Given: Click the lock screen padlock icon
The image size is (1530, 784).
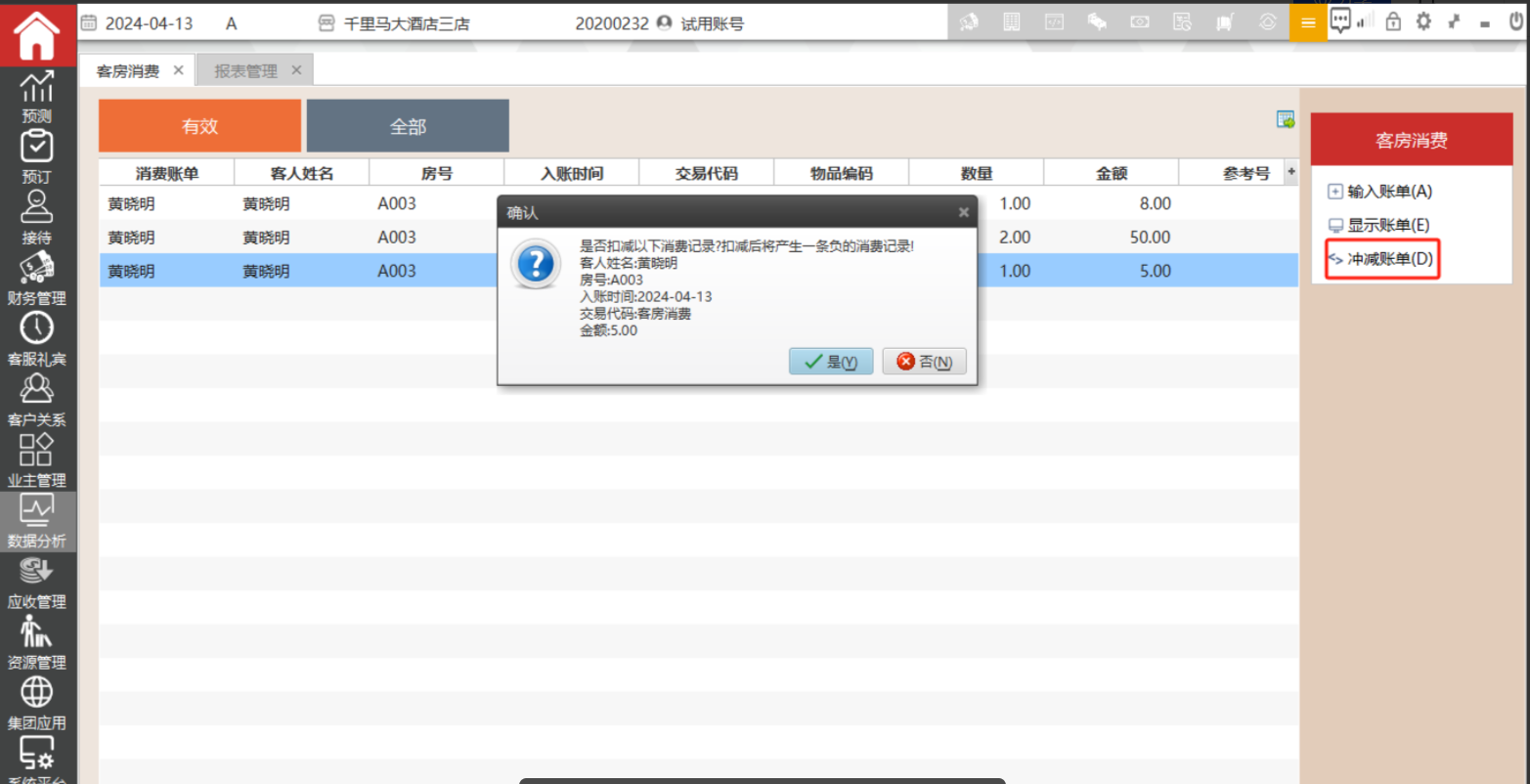Looking at the screenshot, I should (x=1393, y=22).
